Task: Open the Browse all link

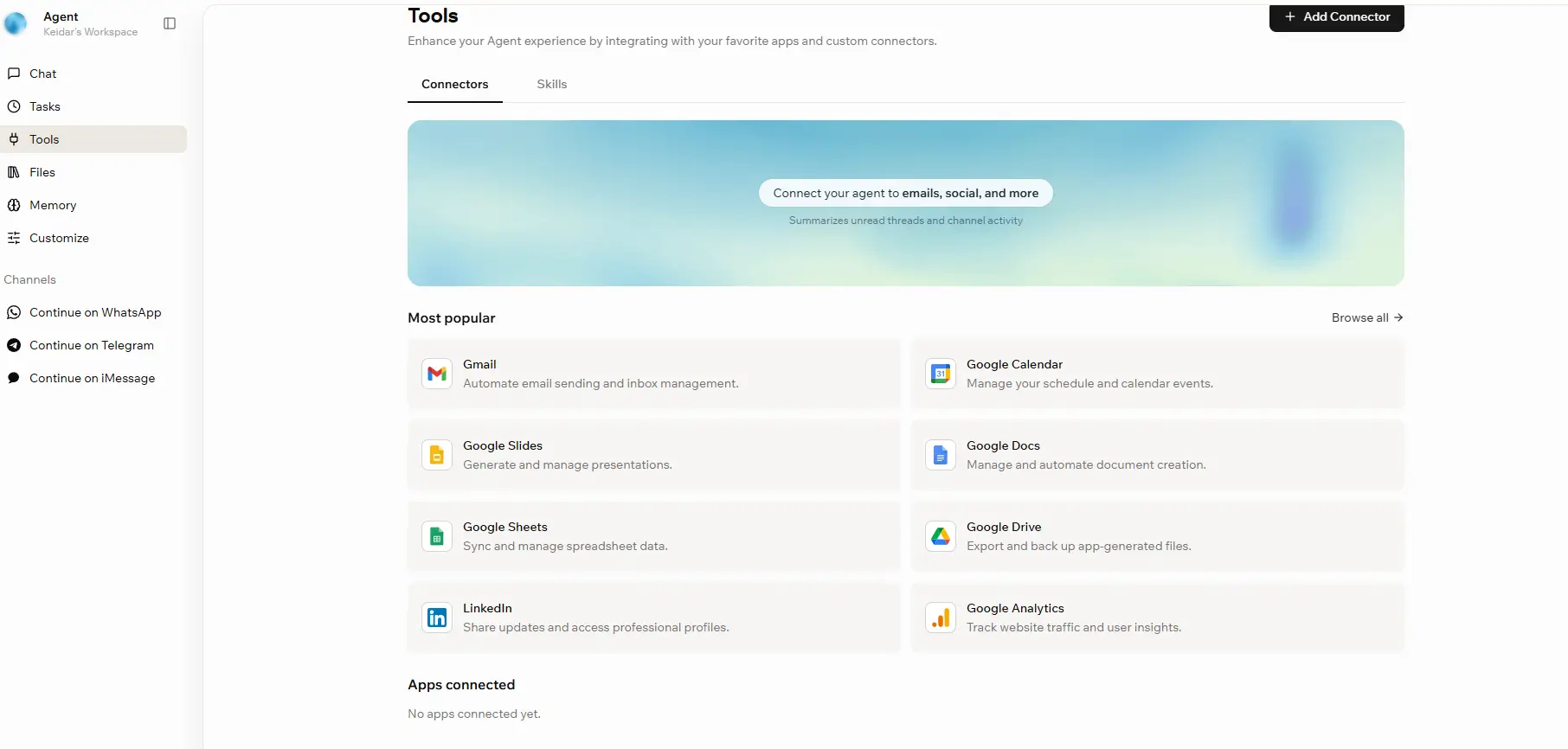Action: (x=1367, y=317)
